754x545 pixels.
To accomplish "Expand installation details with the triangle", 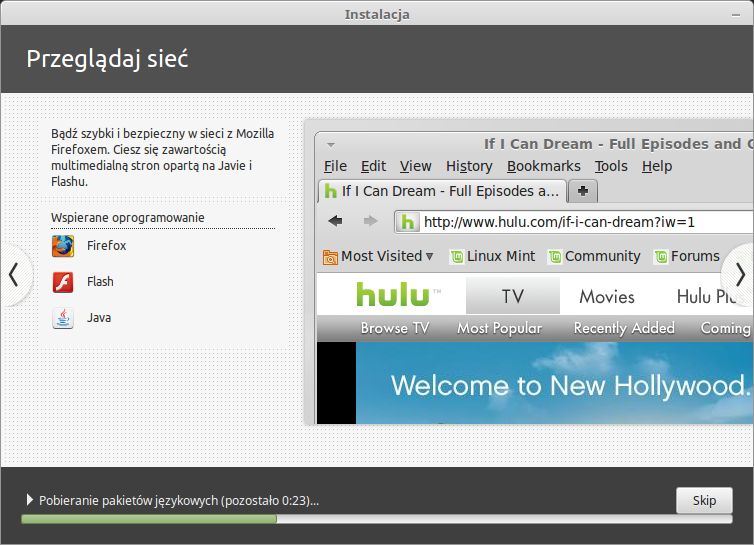I will [30, 500].
